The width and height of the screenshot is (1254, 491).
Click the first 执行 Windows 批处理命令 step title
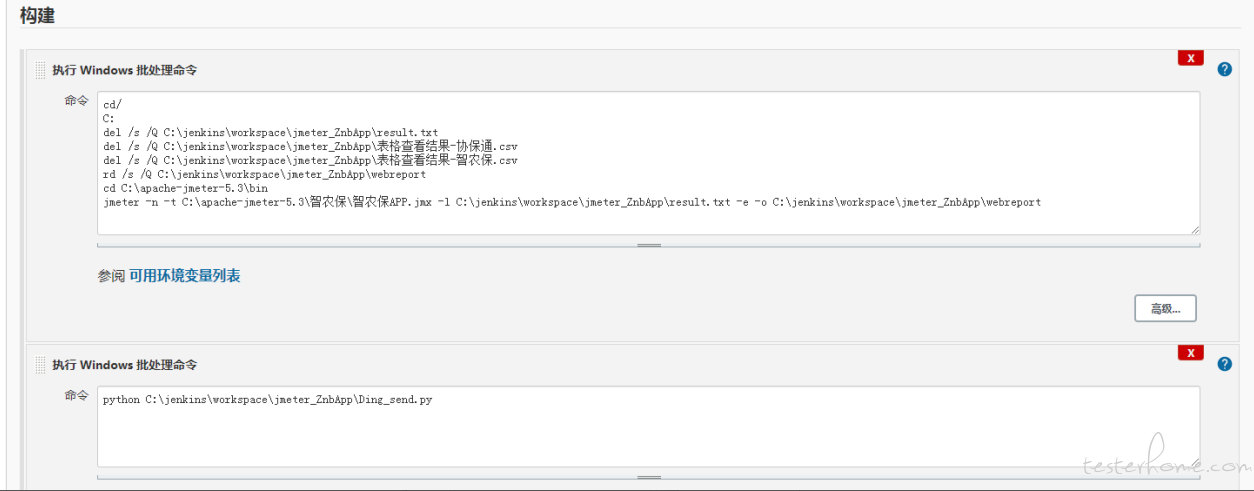124,70
